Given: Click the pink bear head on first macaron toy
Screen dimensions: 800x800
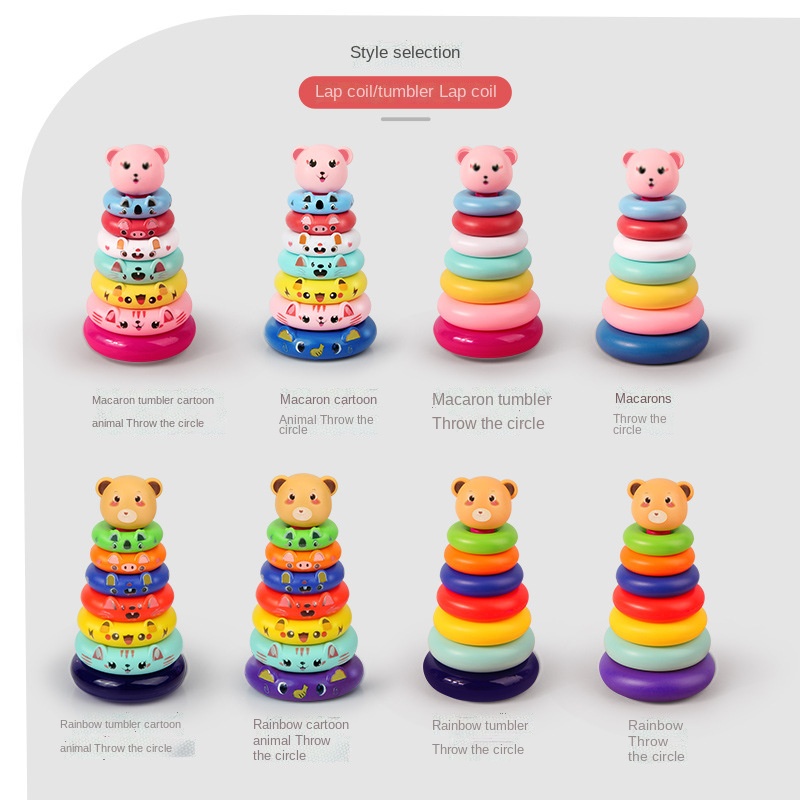Looking at the screenshot, I should 137,169.
